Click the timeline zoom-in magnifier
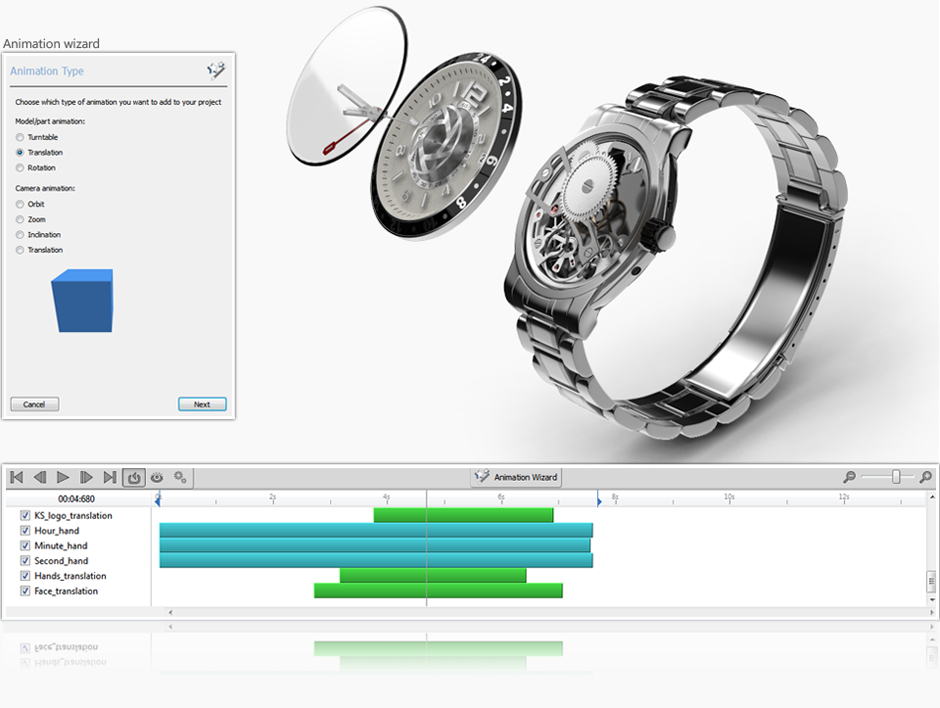 click(926, 477)
